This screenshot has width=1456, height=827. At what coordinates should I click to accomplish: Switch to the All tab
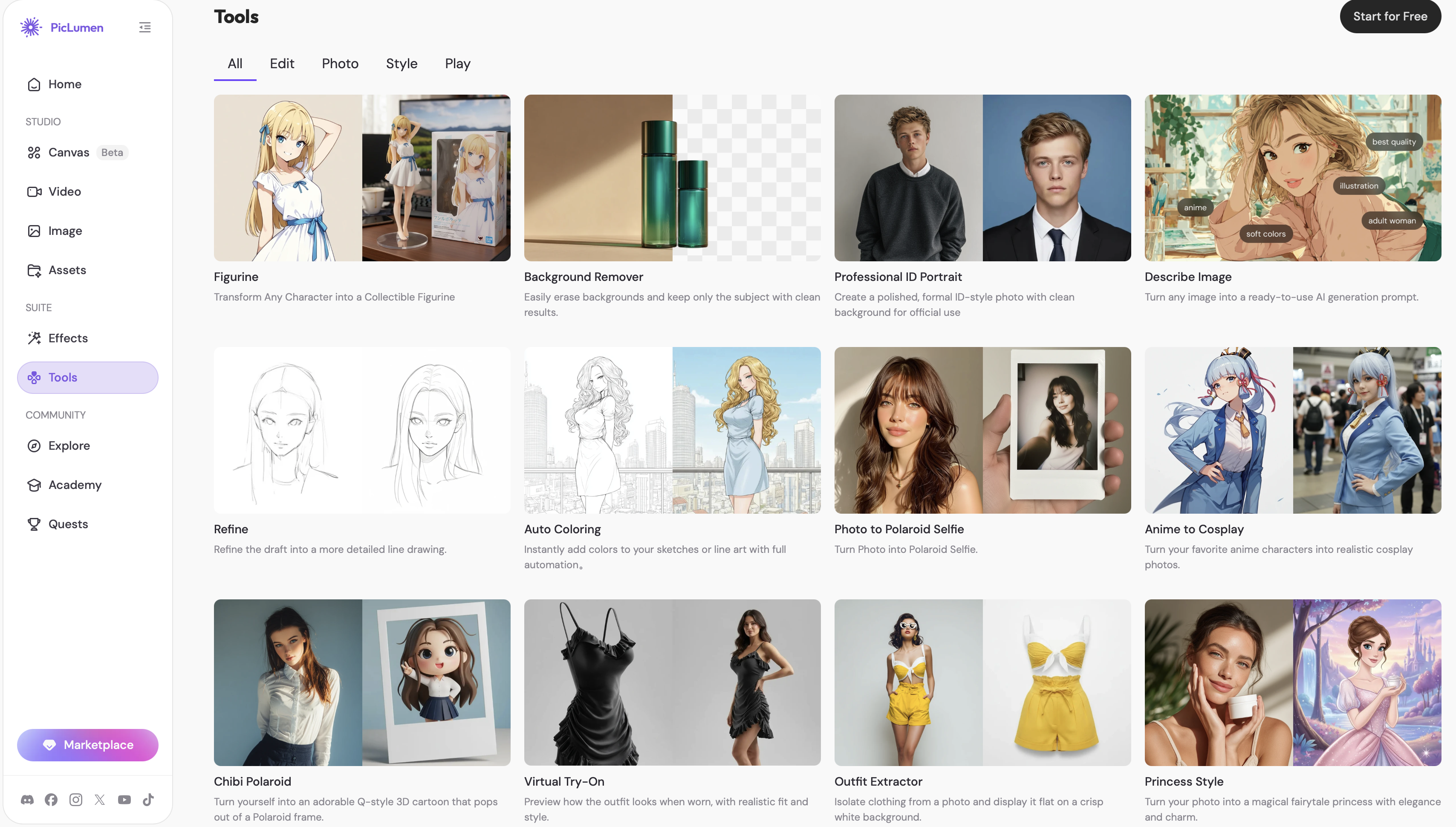pyautogui.click(x=235, y=64)
